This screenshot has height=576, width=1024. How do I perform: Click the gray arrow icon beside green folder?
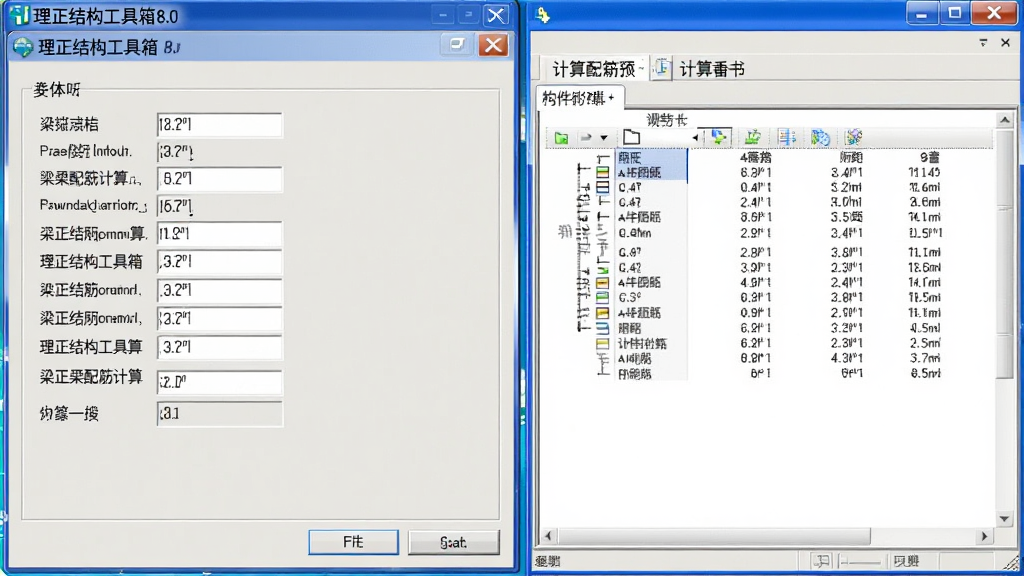tap(586, 138)
